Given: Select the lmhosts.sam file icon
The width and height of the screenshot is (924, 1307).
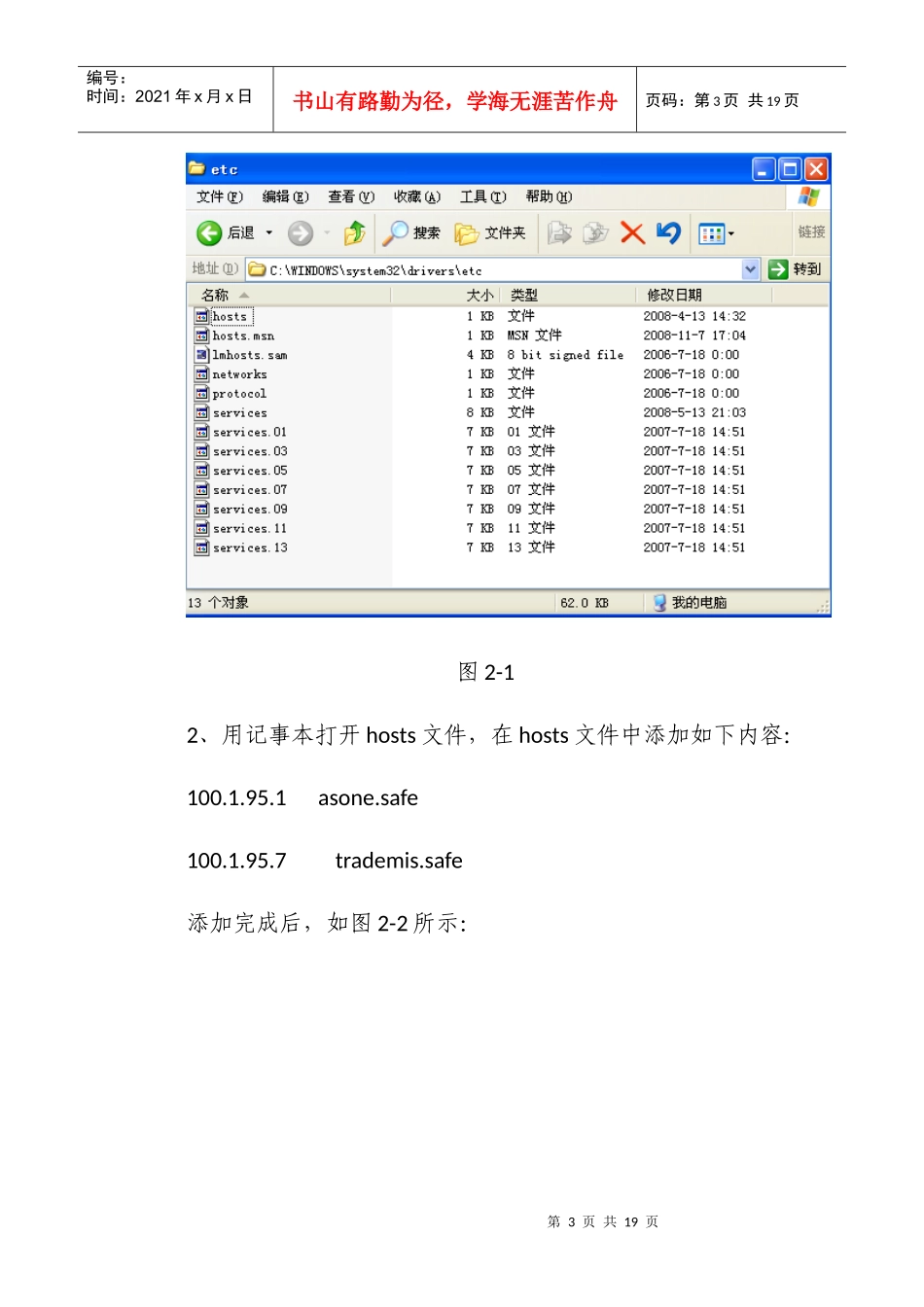Looking at the screenshot, I should (x=201, y=355).
